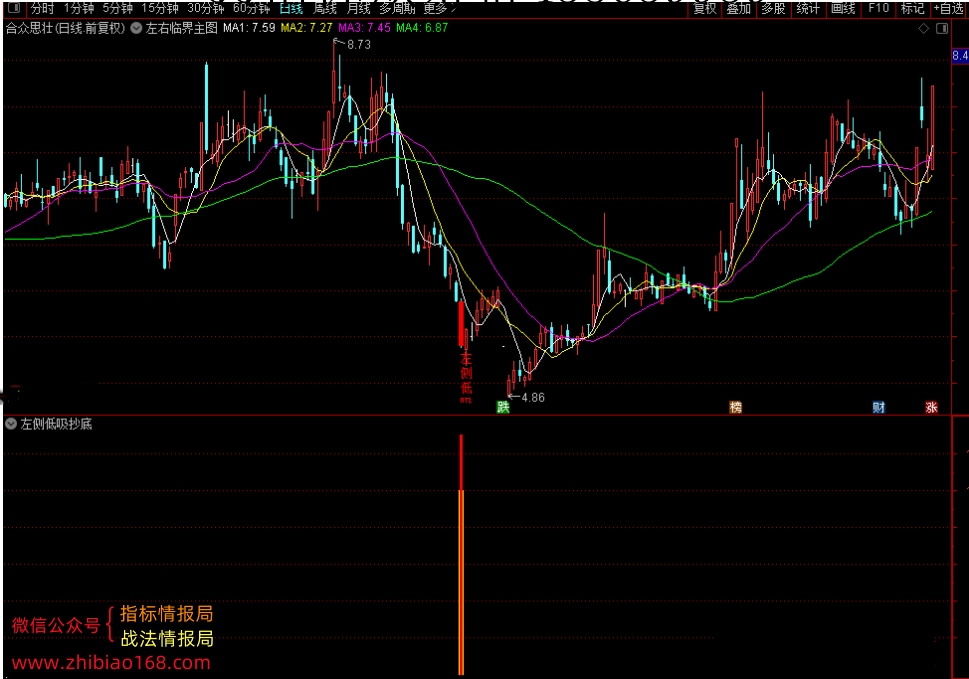
Task: Click the orange 榜 event marker
Action: click(x=735, y=407)
